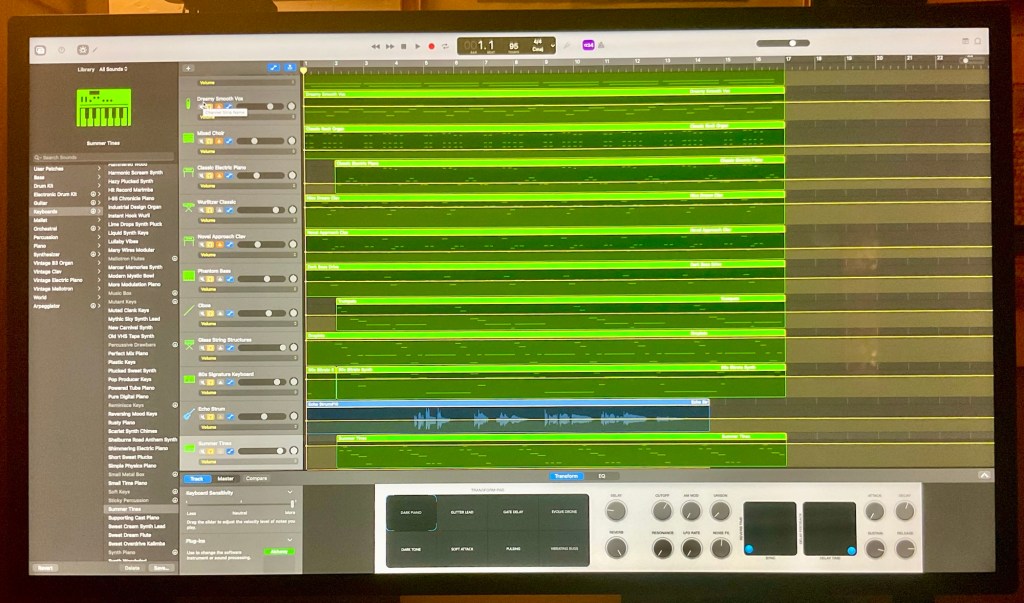Screen dimensions: 1024x603
Task: Open the Smart Controls button in toolbar
Action: 81,49
